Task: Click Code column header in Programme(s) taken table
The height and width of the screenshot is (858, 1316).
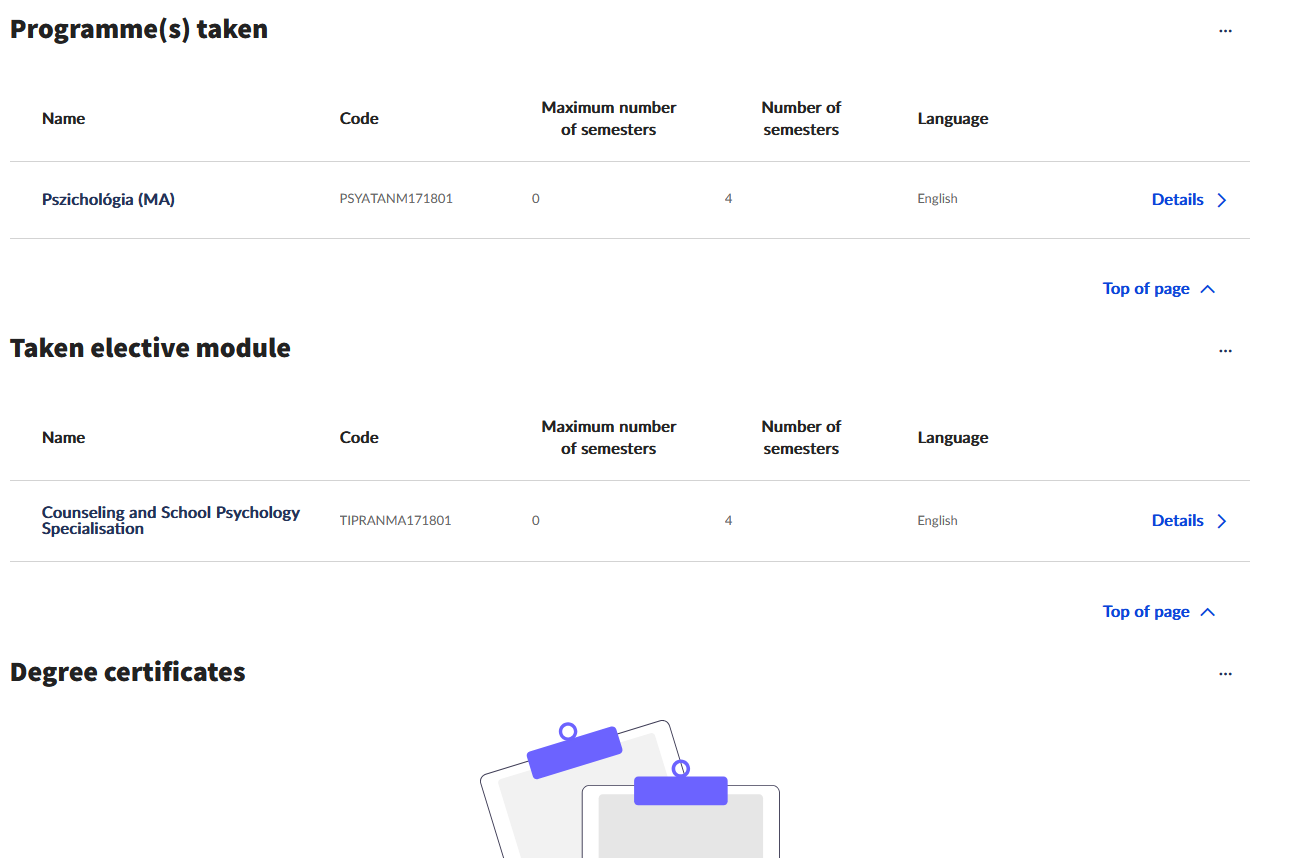Action: click(359, 119)
